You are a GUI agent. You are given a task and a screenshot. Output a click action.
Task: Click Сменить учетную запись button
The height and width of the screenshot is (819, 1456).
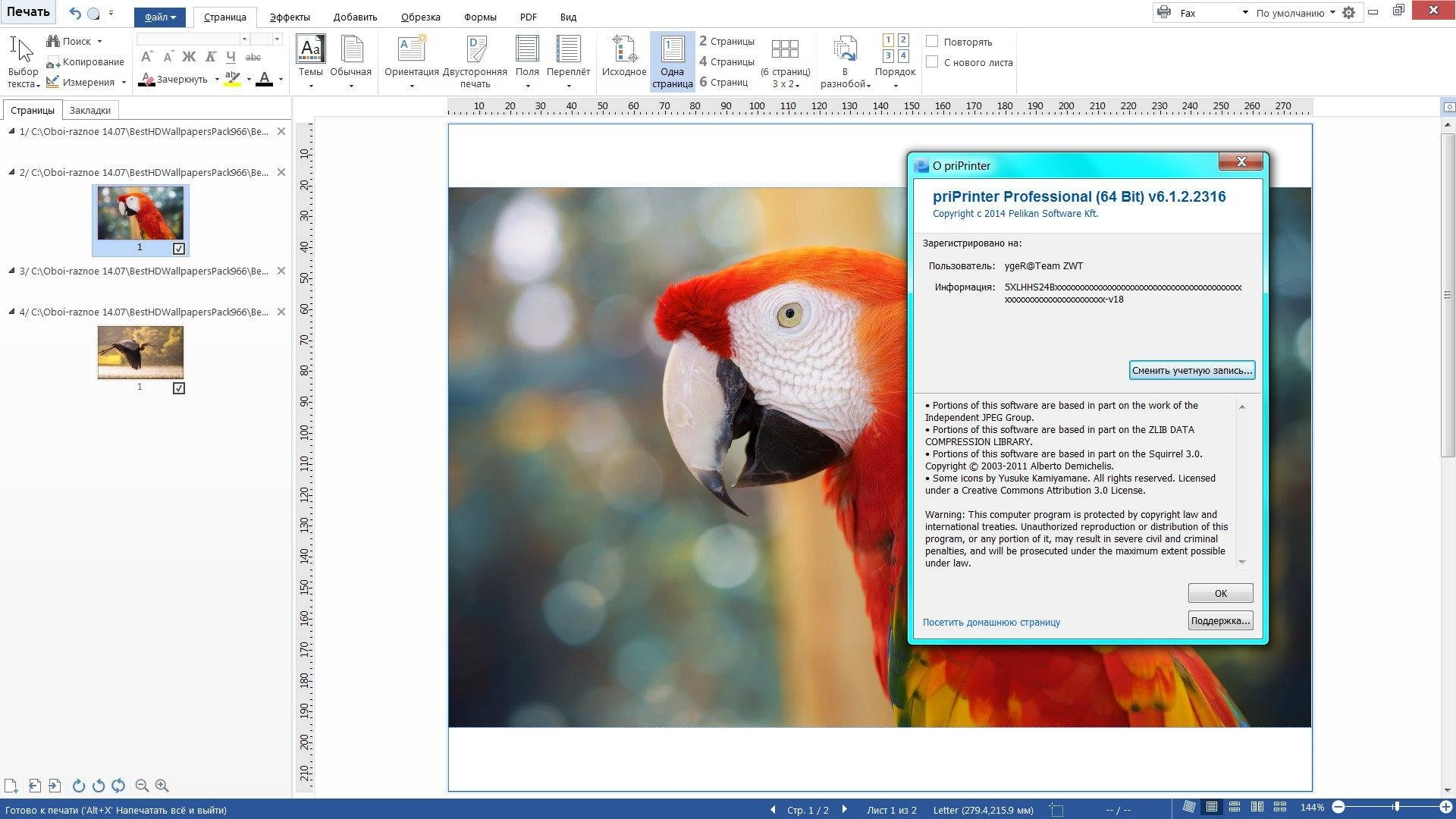tap(1191, 370)
